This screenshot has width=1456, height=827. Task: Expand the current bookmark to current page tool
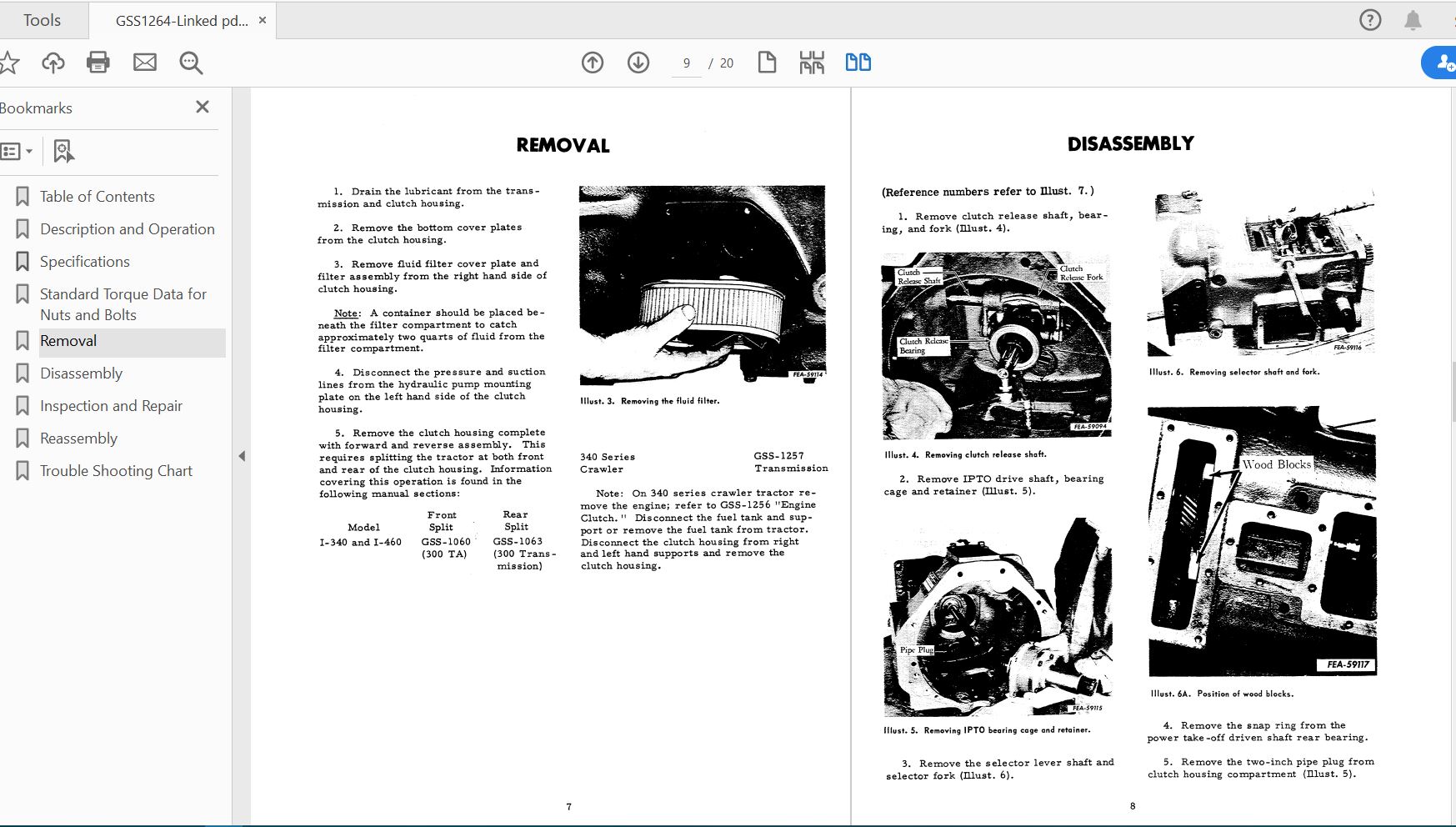(x=63, y=151)
